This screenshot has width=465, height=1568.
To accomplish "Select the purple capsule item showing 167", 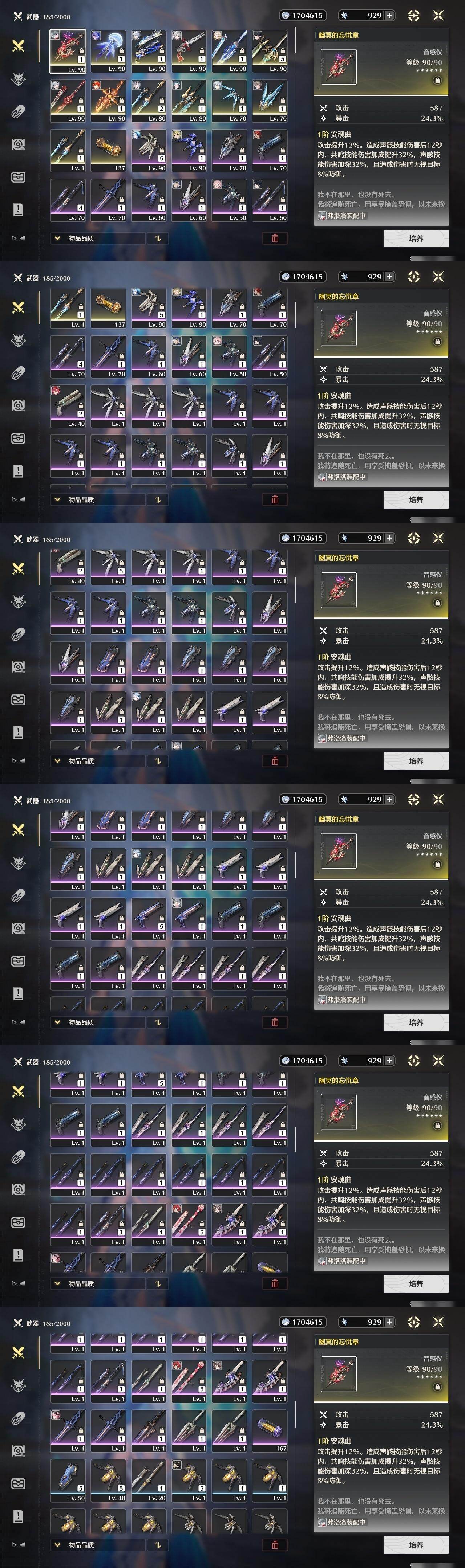I will [x=270, y=1431].
